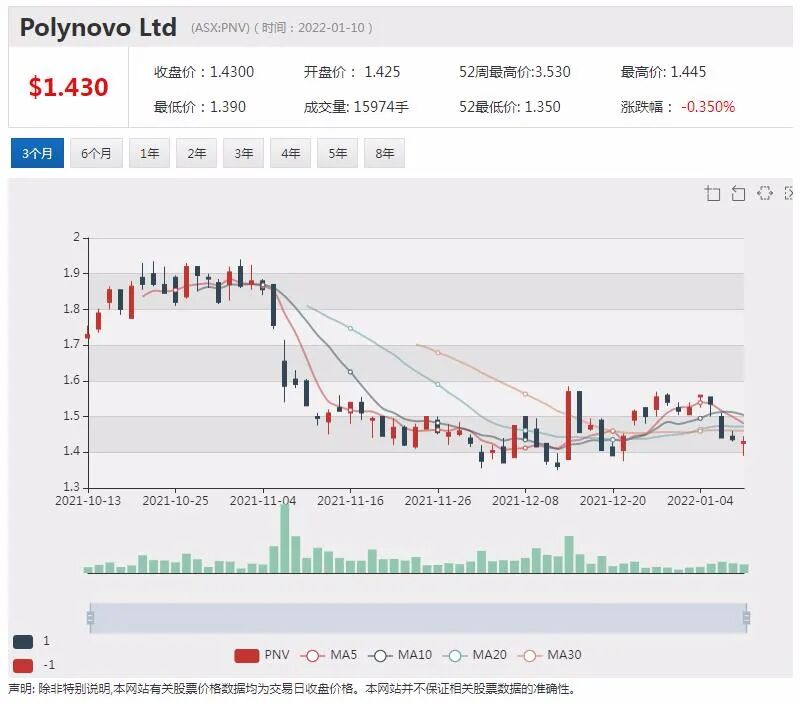Viewport: 801px width, 706px height.
Task: Select the 5年 range button
Action: (x=337, y=153)
